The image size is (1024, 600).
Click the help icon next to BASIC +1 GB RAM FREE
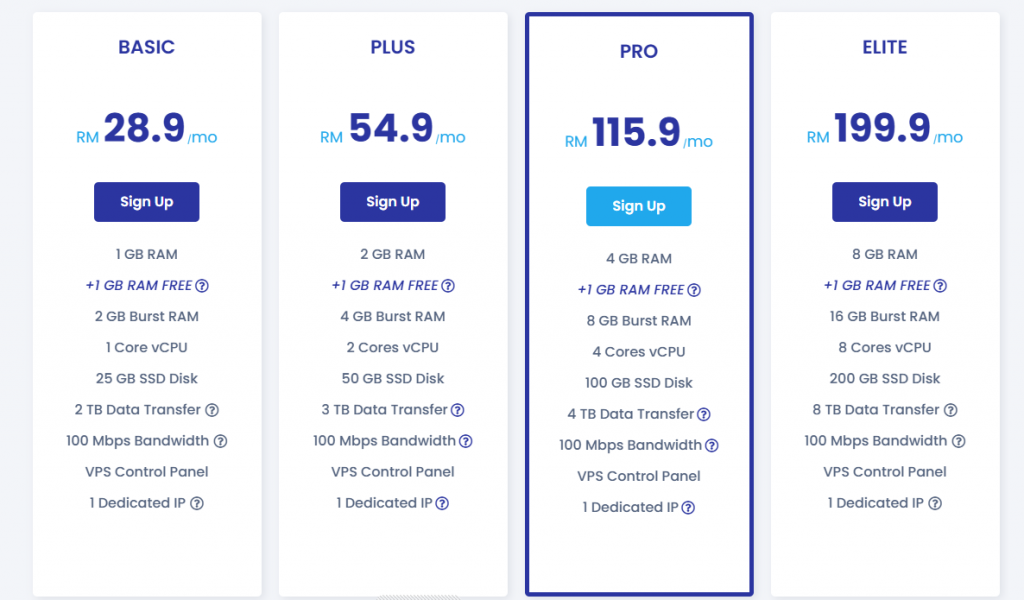pyautogui.click(x=202, y=285)
